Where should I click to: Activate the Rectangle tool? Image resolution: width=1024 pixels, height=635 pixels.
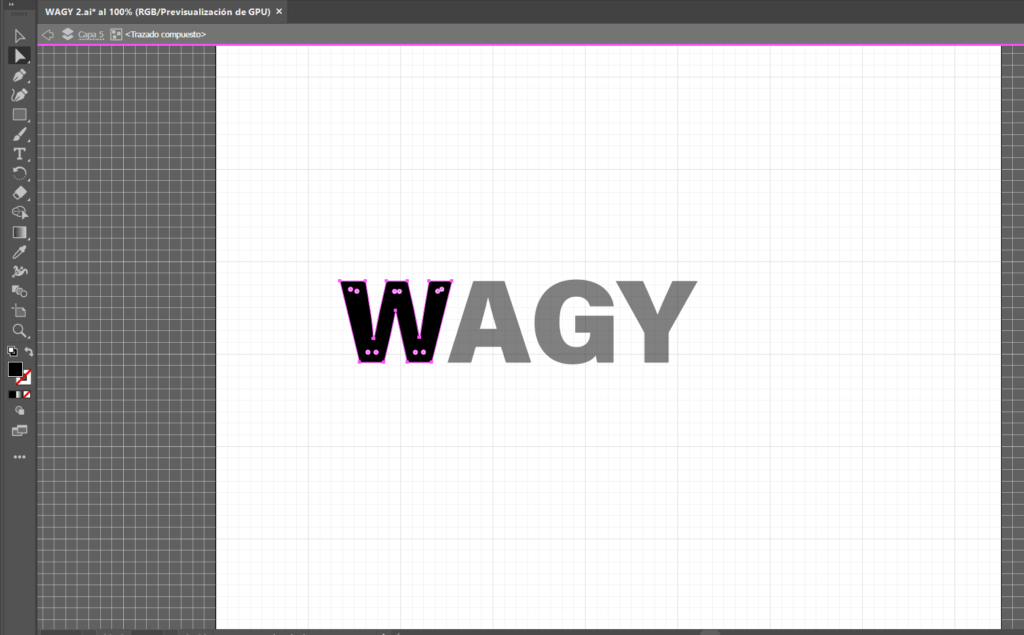tap(19, 115)
